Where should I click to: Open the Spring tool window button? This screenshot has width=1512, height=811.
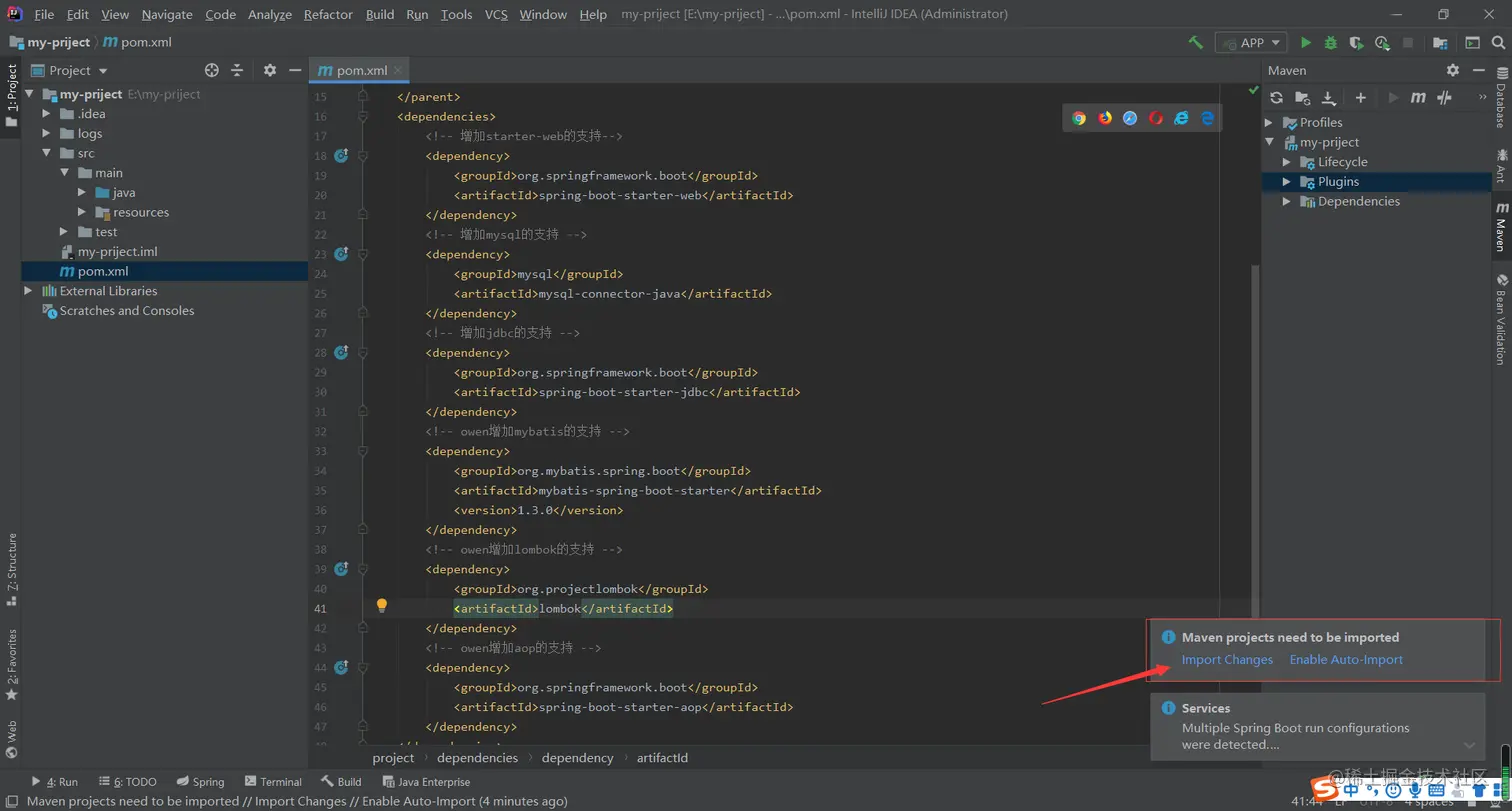point(201,782)
